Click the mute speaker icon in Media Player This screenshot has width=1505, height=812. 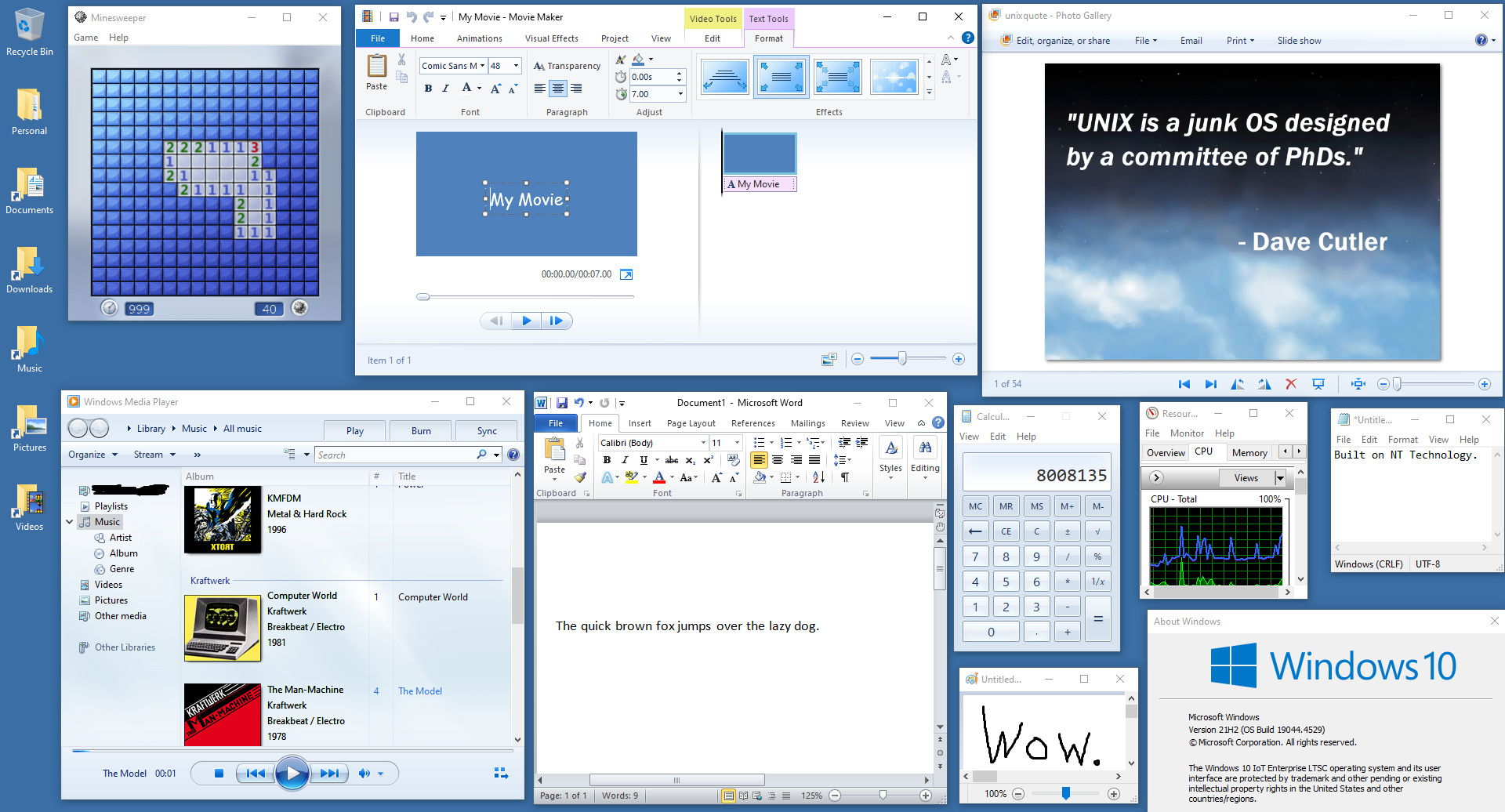point(364,774)
